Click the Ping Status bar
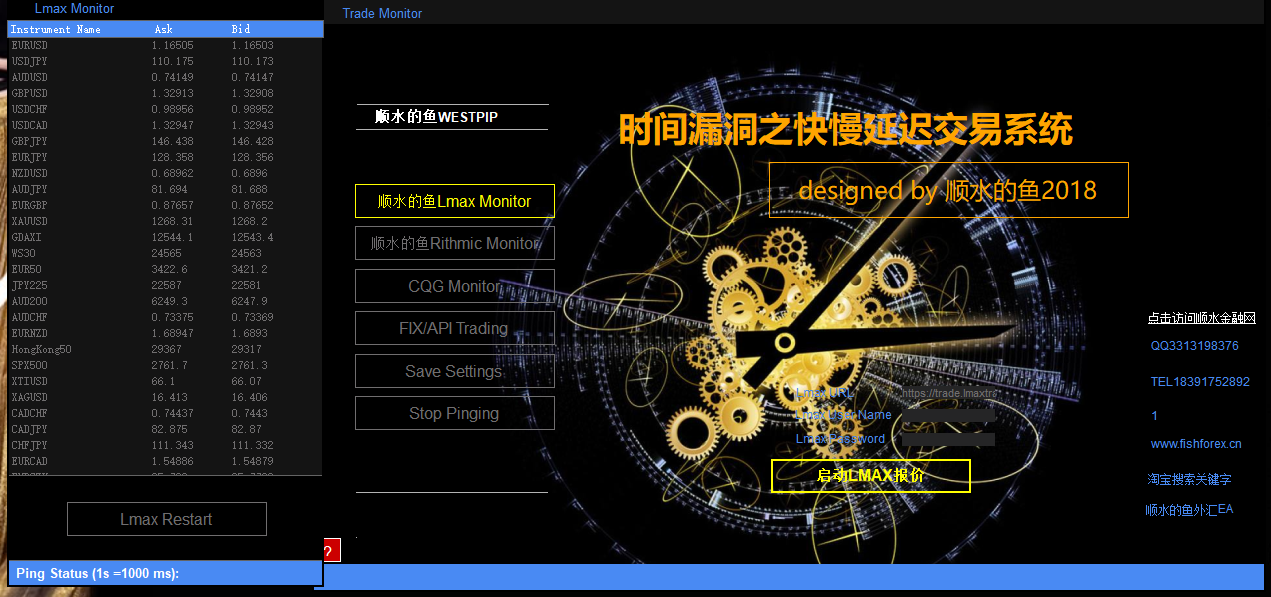Screen dimensions: 1271x597 click(x=165, y=573)
